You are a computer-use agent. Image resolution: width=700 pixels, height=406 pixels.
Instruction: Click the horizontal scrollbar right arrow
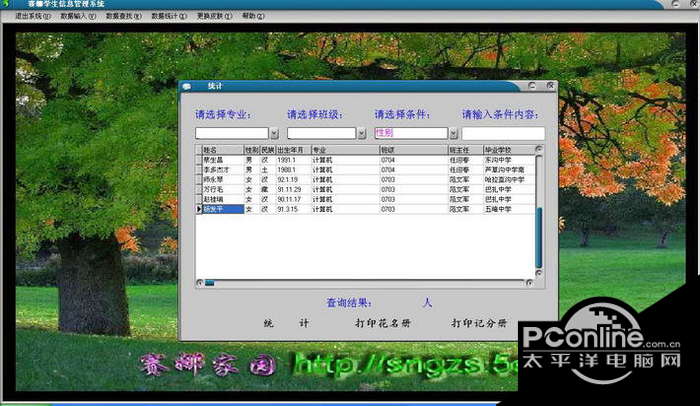pos(529,283)
